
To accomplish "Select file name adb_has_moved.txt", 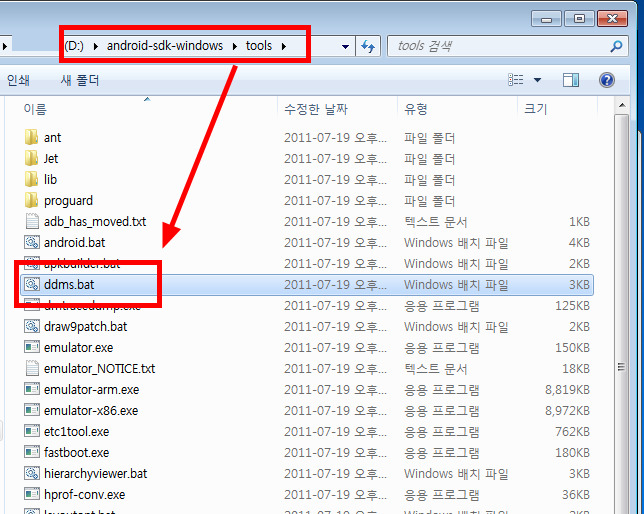I will 95,222.
